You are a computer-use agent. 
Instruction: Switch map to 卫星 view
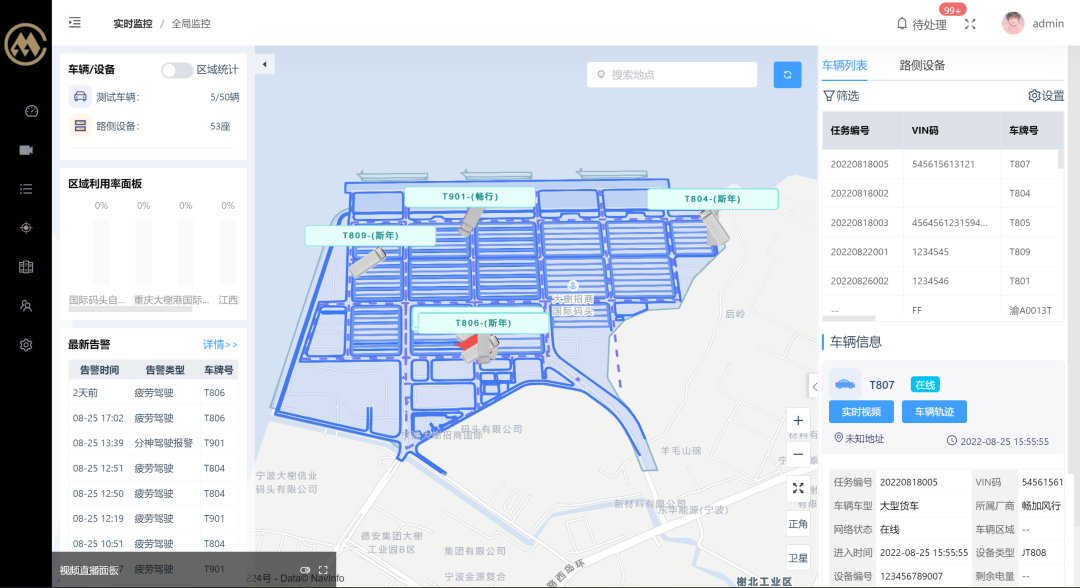798,558
